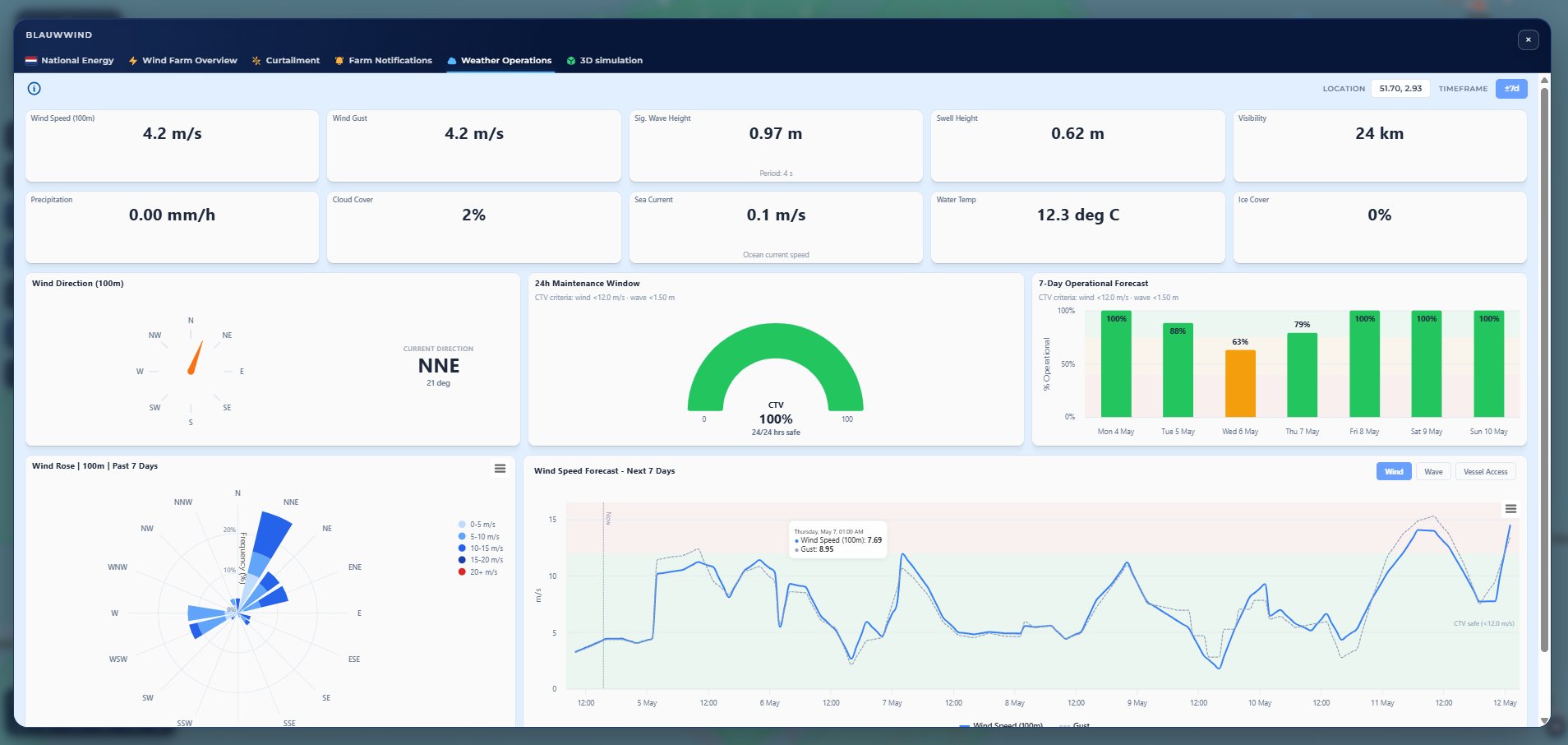Open the Wind Speed Forecast chart menu icon

[x=1510, y=509]
